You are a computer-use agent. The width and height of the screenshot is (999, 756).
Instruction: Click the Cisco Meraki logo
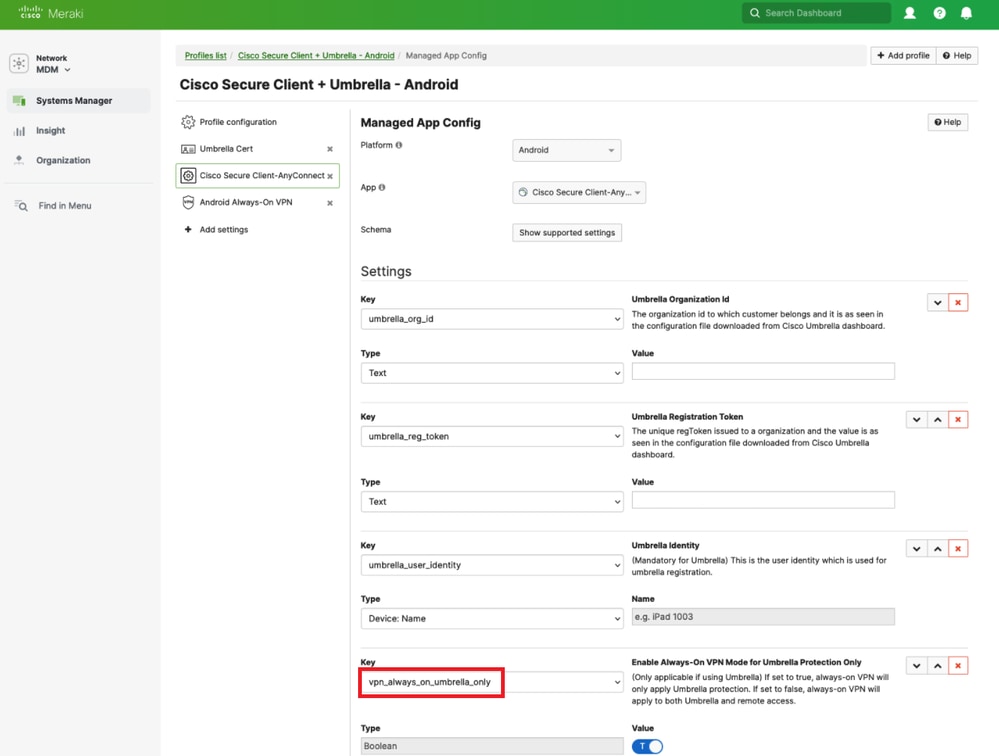point(45,13)
